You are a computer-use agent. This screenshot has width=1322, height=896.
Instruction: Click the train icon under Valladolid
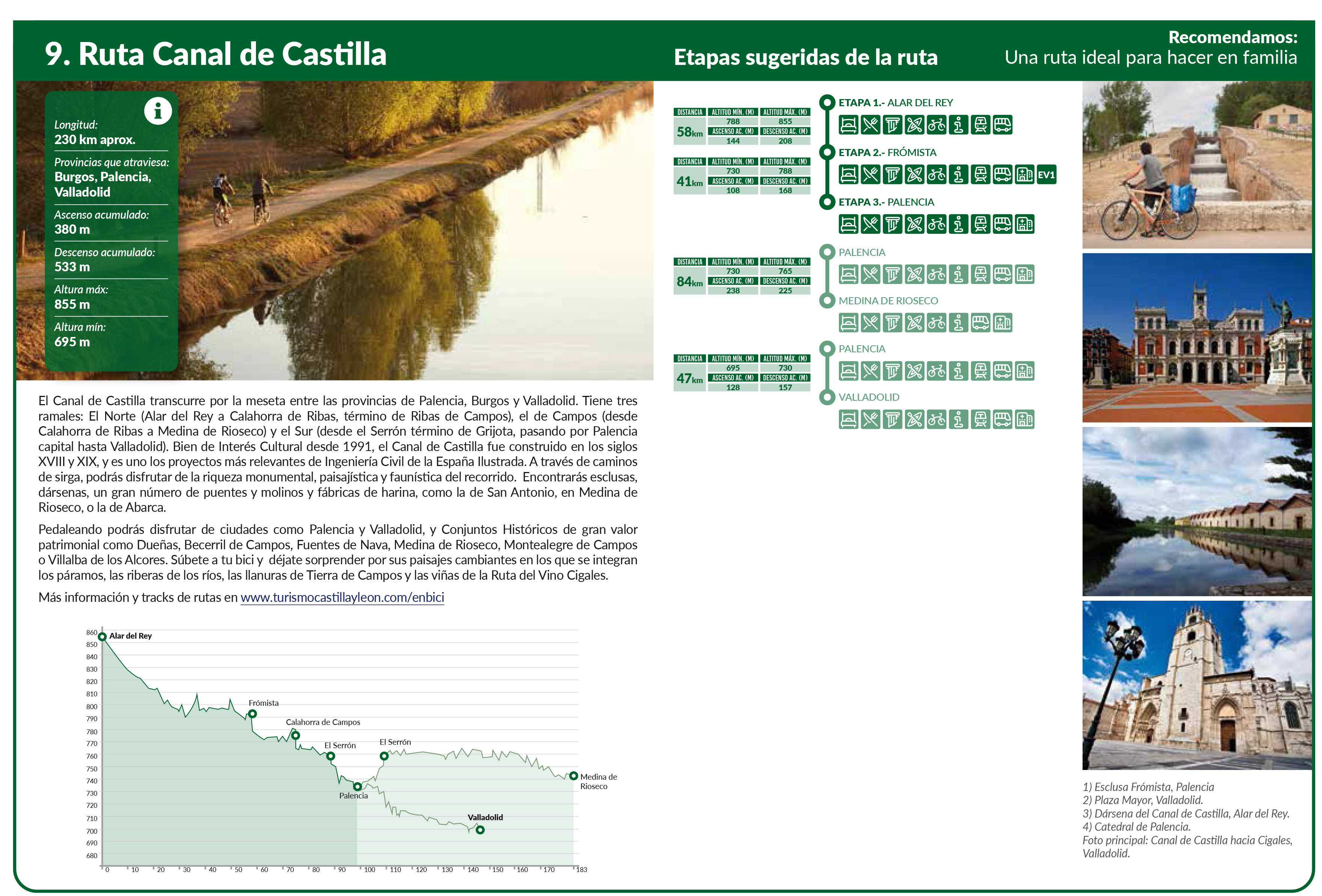[981, 419]
